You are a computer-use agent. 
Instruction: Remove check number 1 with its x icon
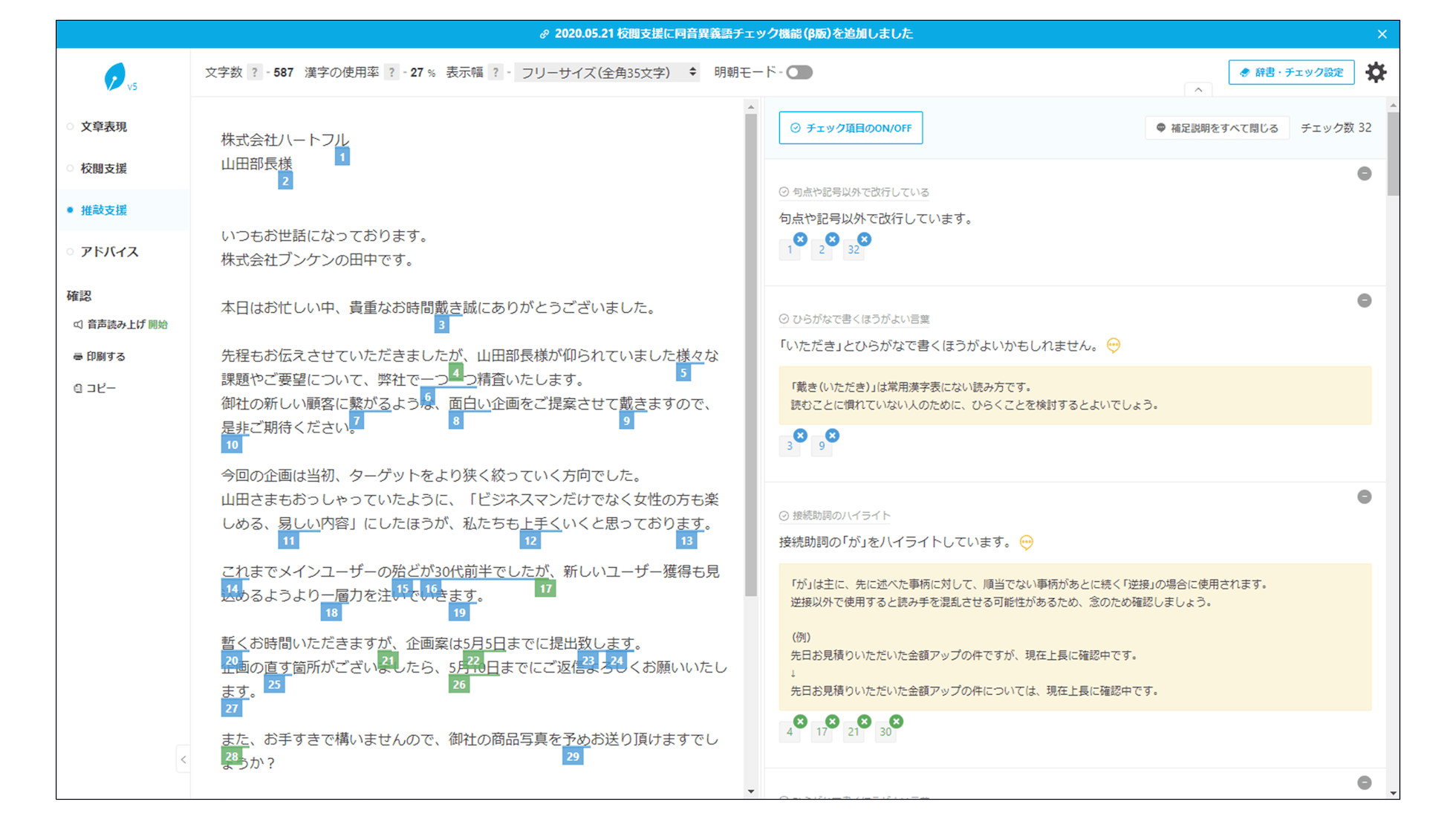(800, 239)
